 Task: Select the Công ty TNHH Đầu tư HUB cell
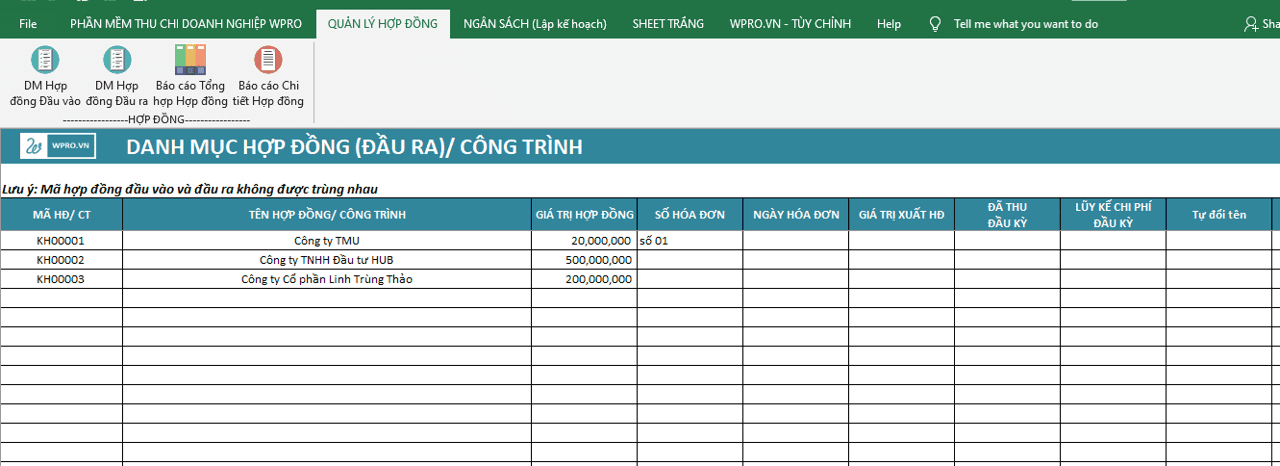point(327,260)
